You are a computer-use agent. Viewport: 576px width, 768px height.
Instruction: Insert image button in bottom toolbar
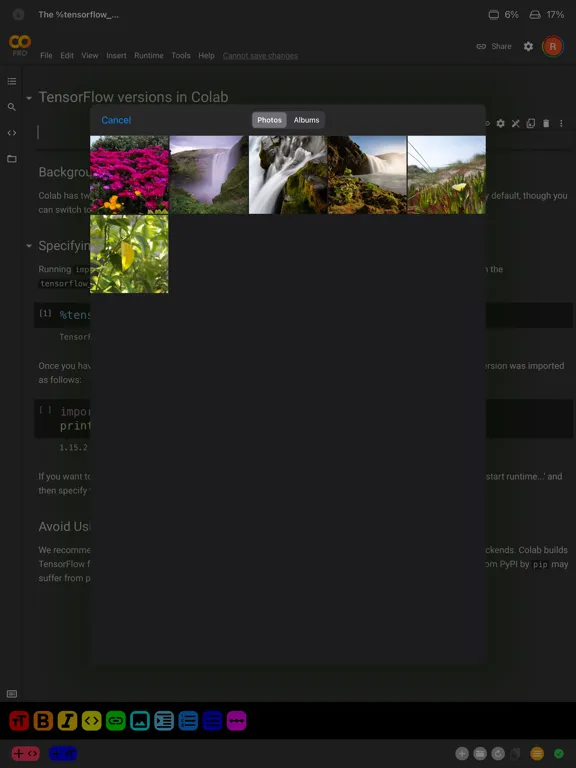tap(140, 720)
